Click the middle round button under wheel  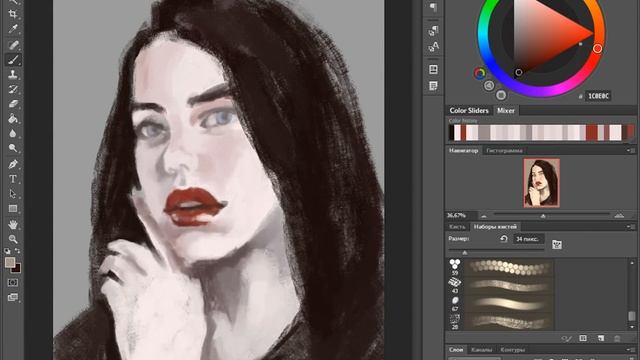(489, 85)
